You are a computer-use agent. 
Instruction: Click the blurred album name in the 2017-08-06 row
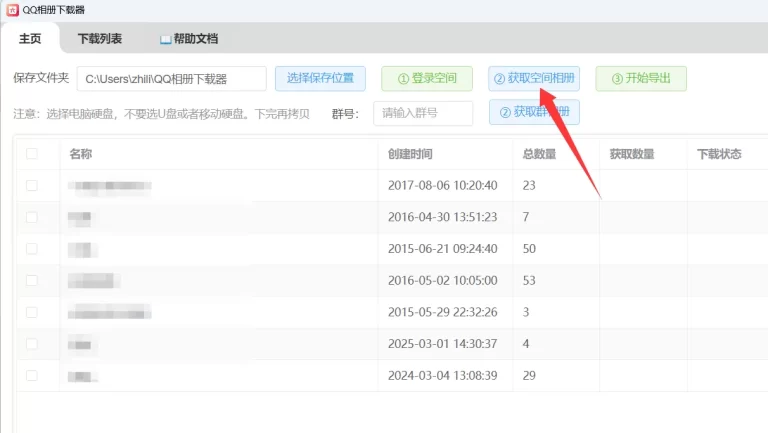click(x=110, y=186)
